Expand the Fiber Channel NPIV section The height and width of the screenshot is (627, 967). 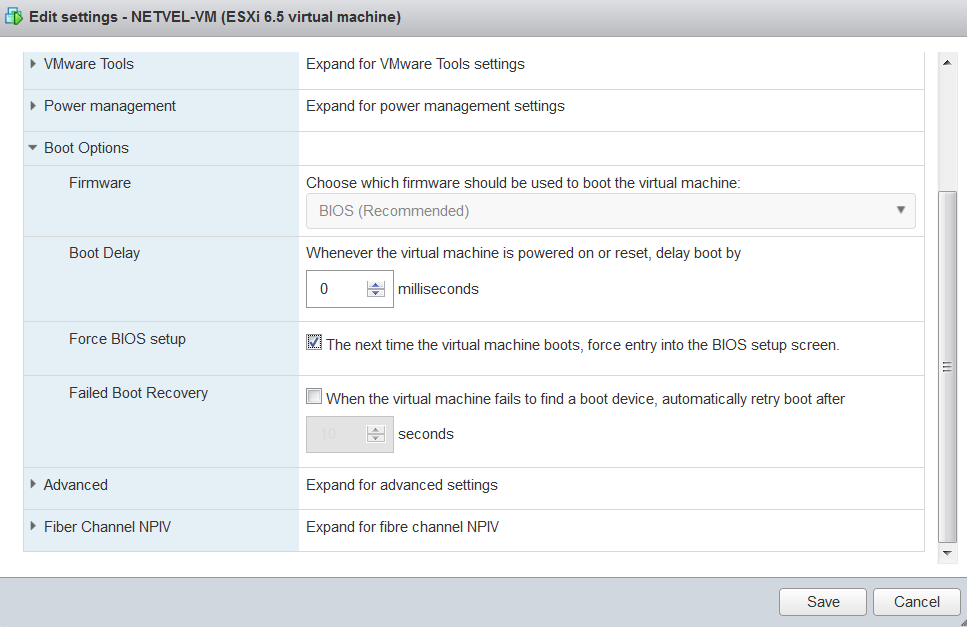tap(33, 527)
